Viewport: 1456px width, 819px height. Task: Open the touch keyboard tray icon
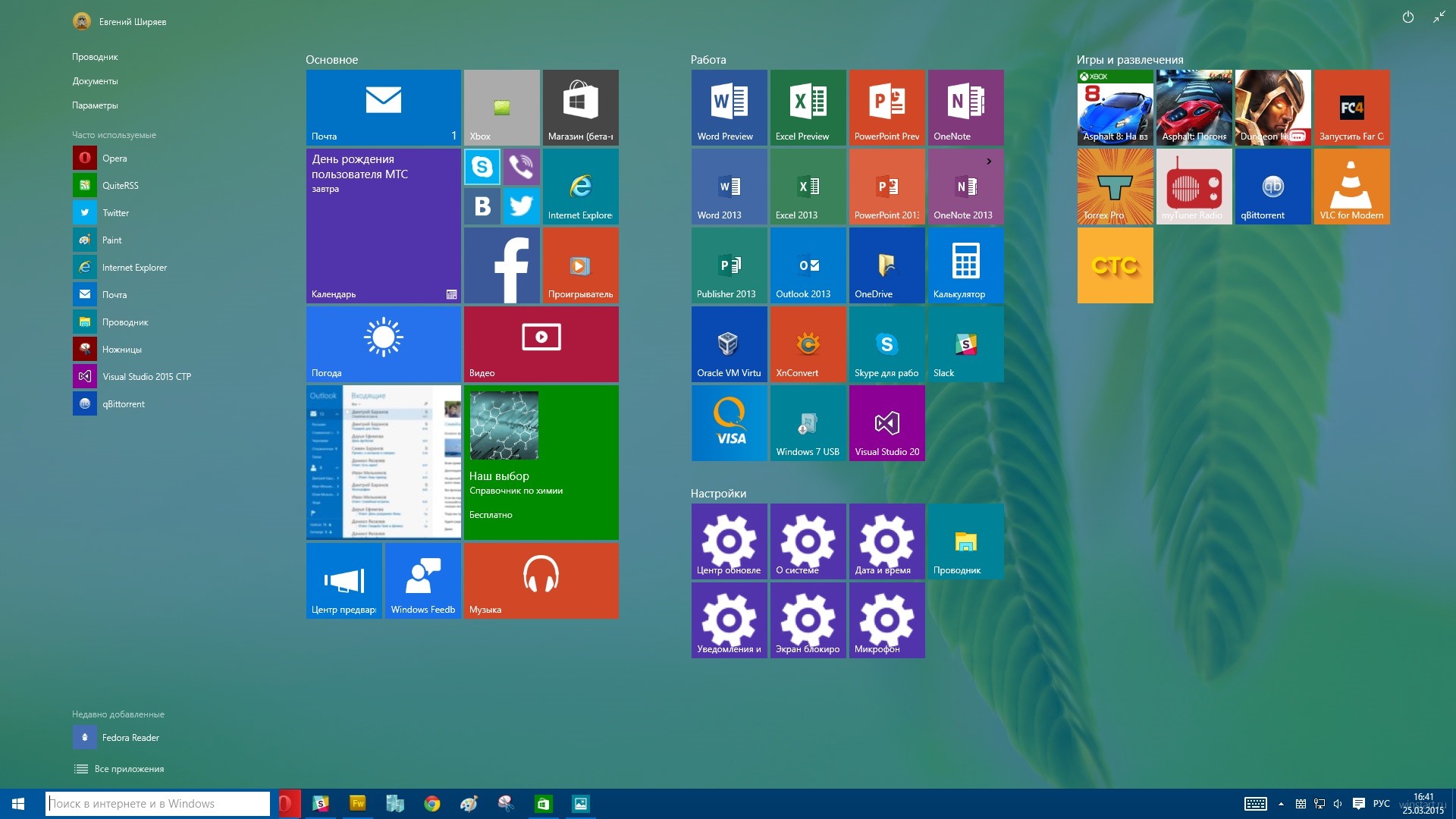coord(1255,804)
